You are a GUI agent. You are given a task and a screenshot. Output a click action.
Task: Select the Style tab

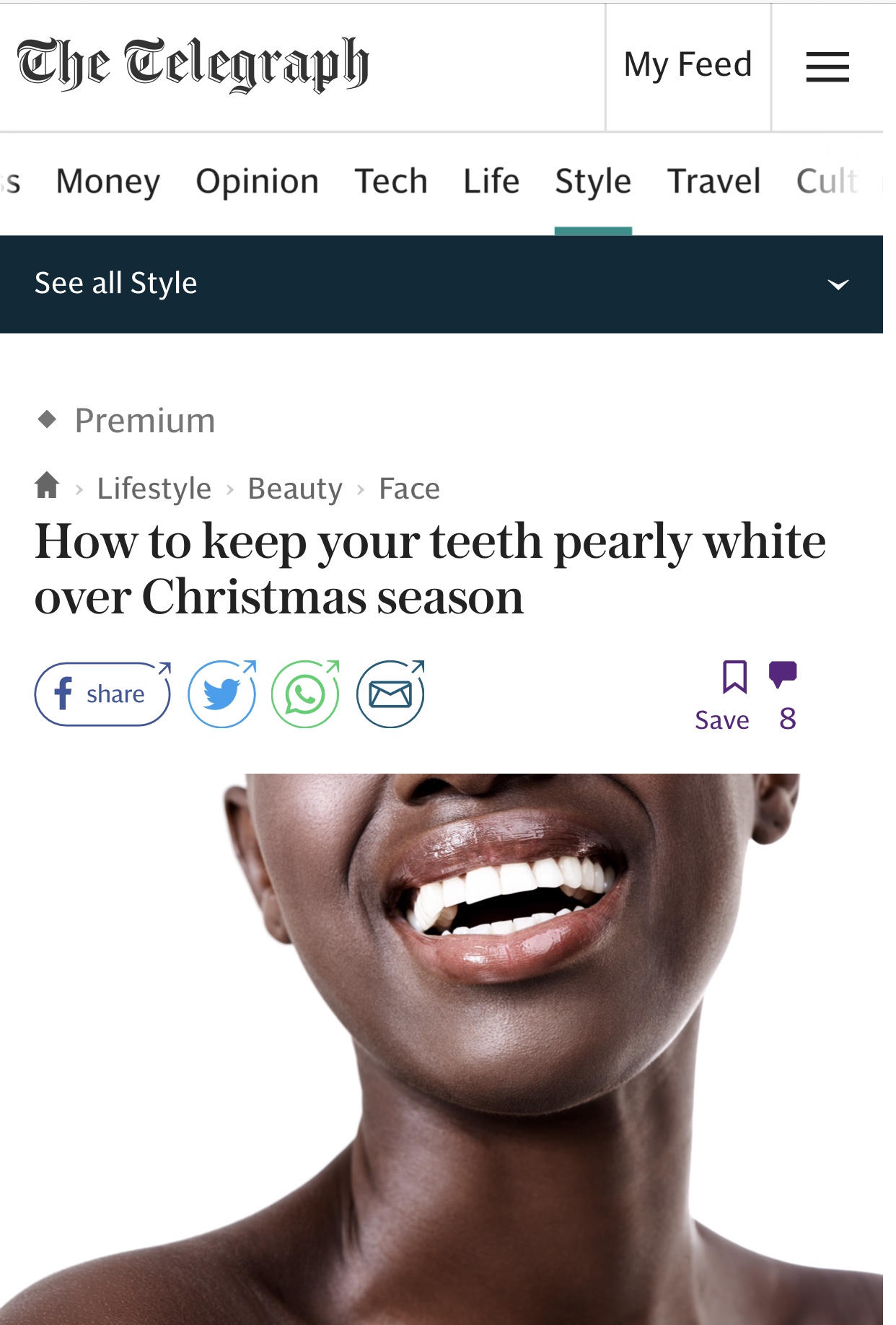tap(593, 181)
